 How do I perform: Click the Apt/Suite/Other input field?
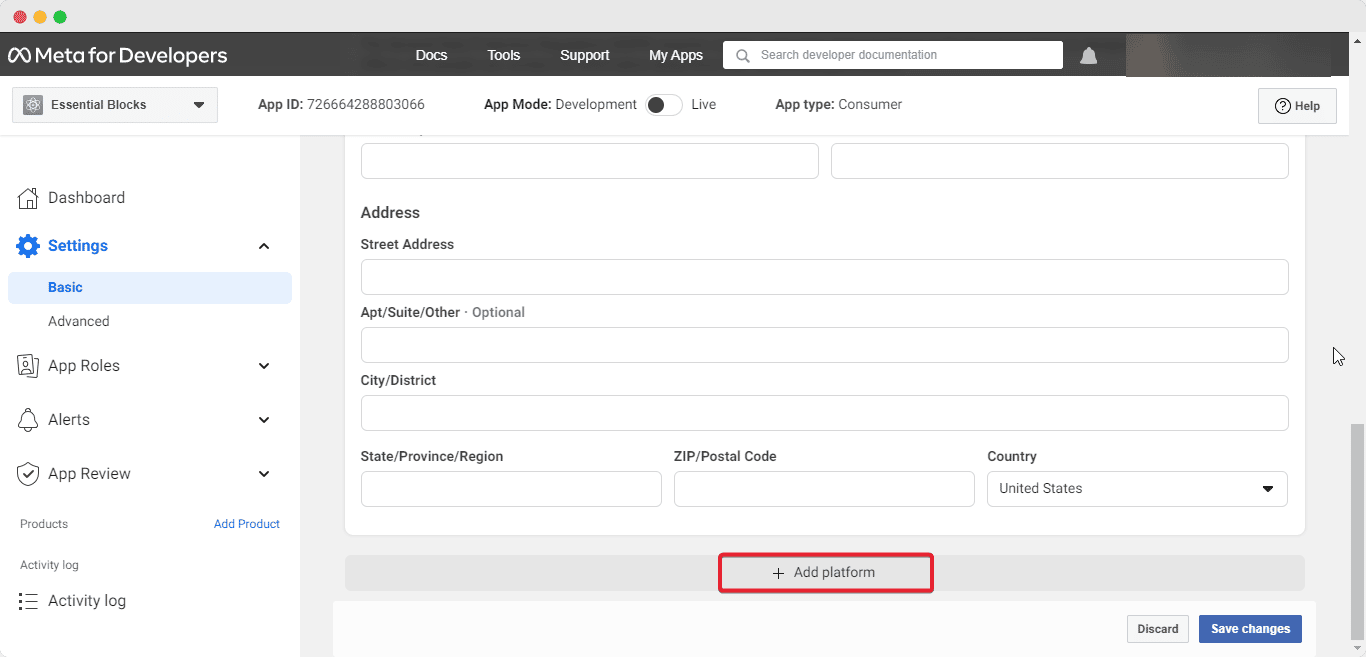click(x=824, y=345)
